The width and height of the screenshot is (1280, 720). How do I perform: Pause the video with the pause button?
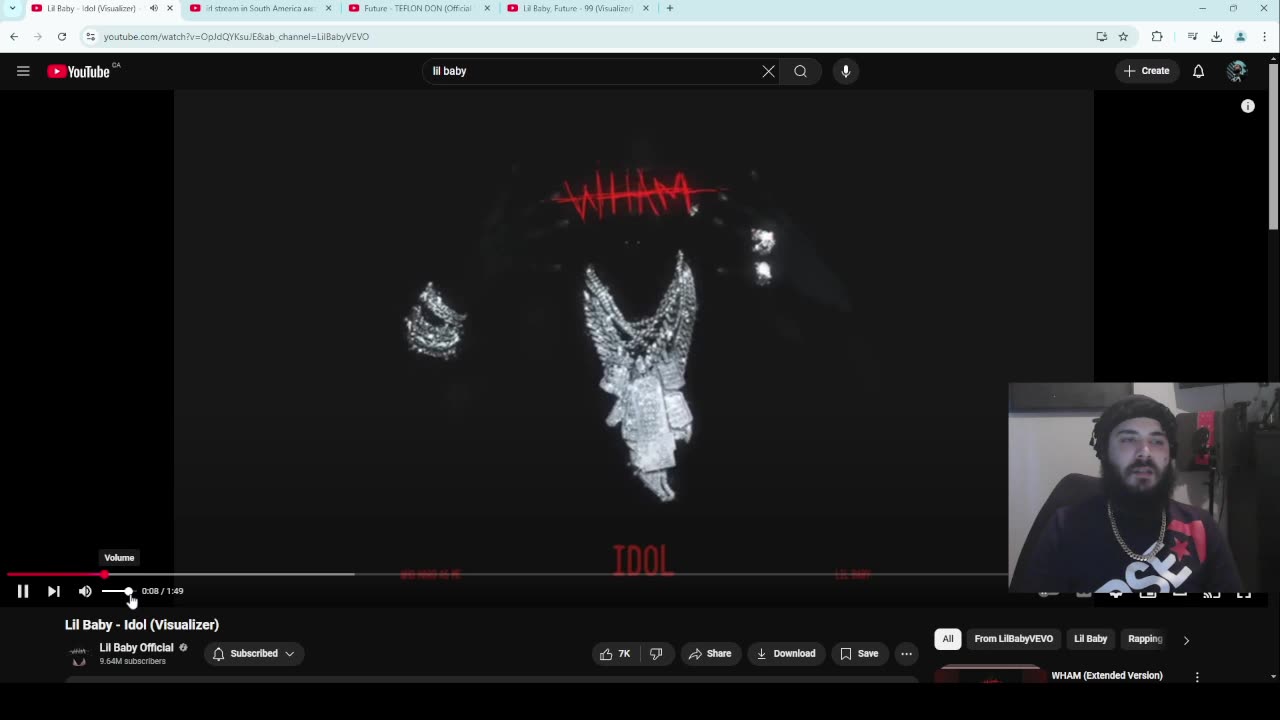(x=23, y=591)
